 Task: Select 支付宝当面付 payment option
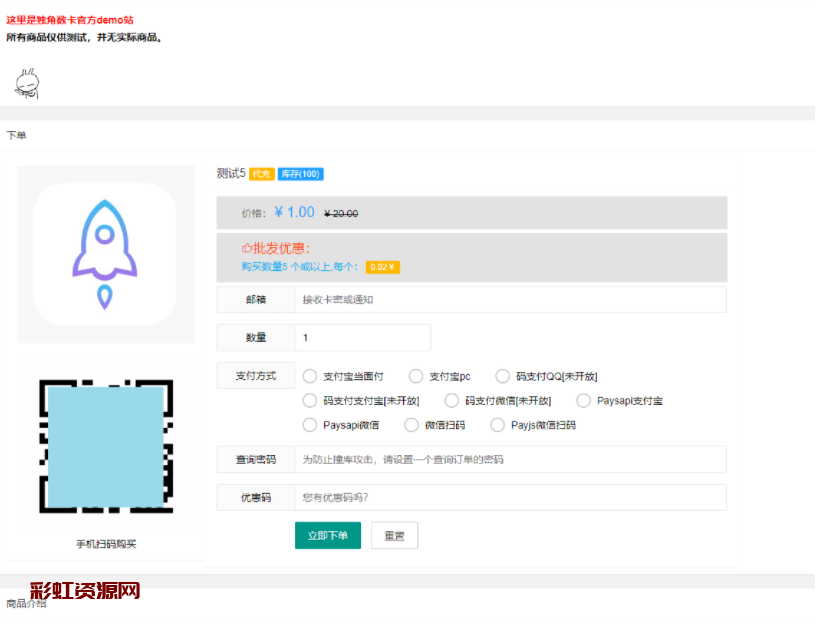click(x=311, y=377)
